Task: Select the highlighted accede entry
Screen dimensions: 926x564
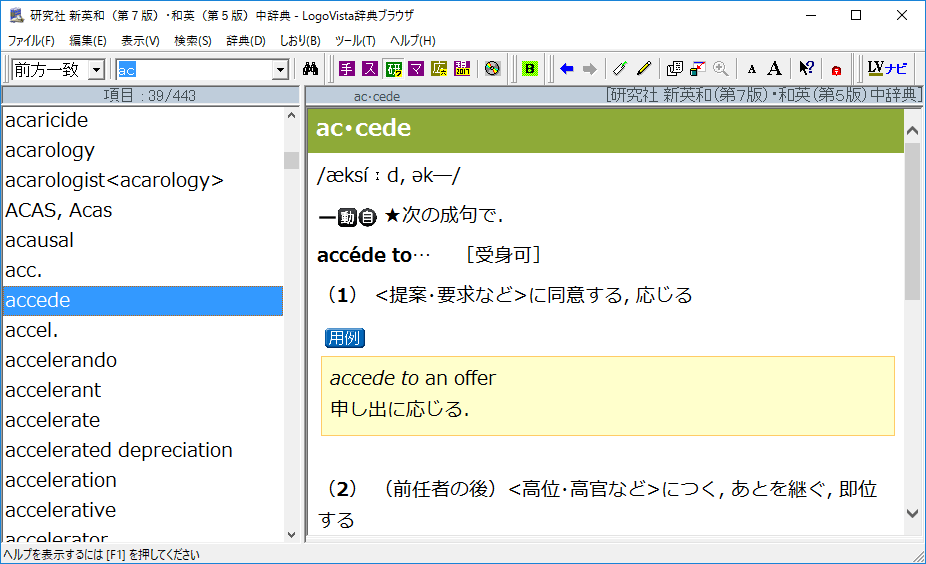Action: pos(143,301)
